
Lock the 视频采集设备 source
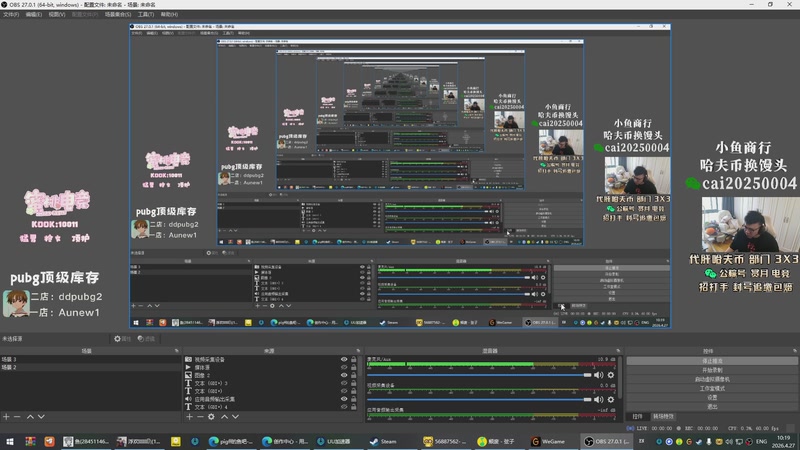354,360
